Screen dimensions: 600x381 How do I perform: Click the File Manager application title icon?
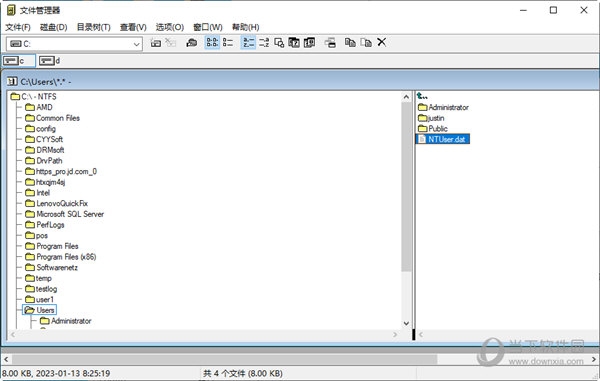click(11, 10)
